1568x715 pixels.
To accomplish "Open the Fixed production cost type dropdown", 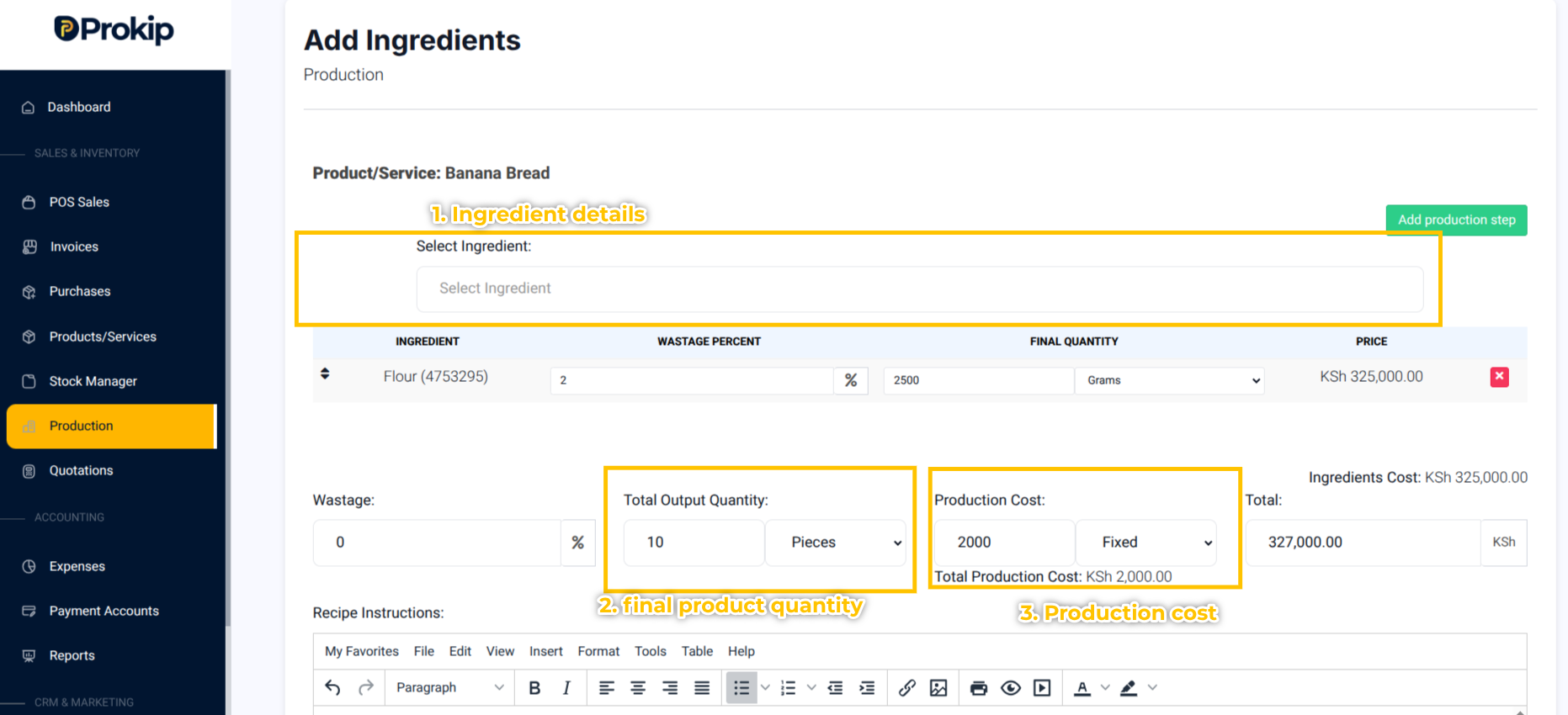I will (1147, 543).
